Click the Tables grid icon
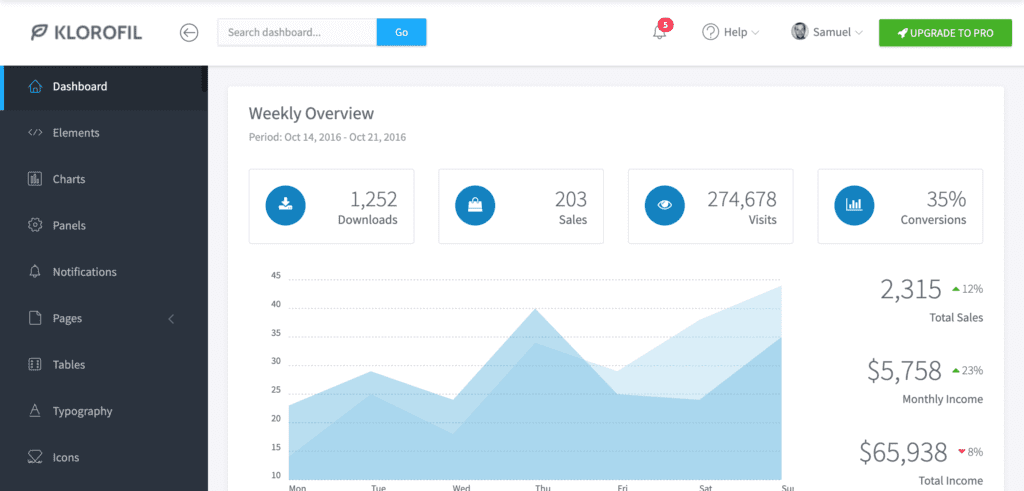Image resolution: width=1024 pixels, height=491 pixels. 35,364
